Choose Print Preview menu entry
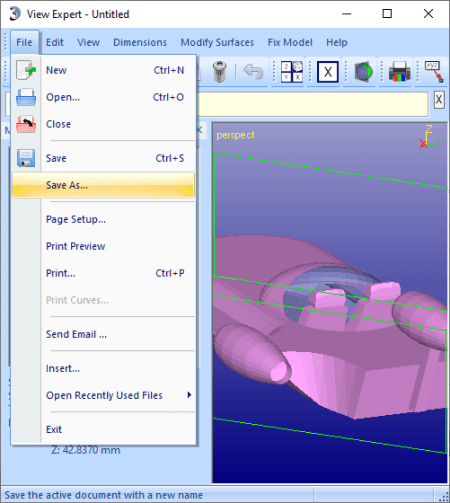 tap(103, 246)
